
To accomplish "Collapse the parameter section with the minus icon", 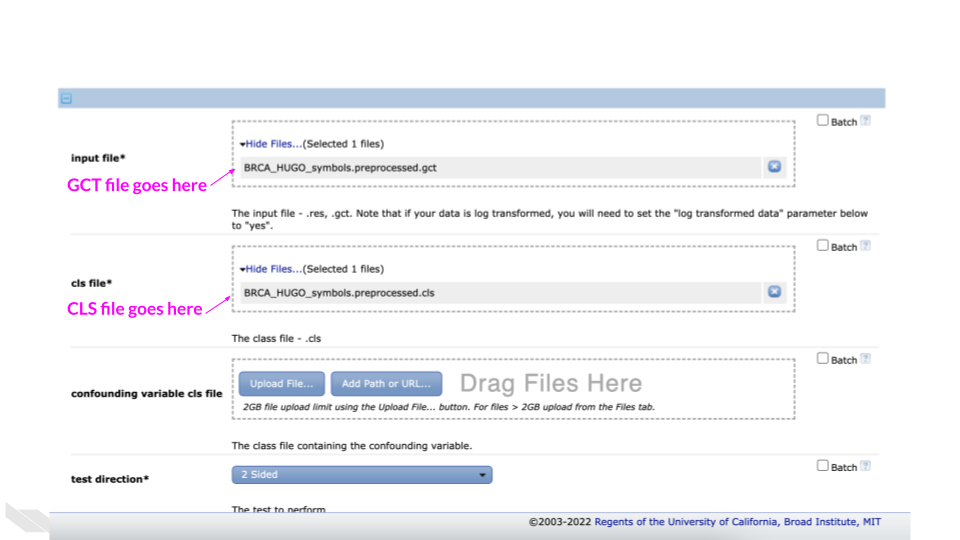I will [x=66, y=99].
